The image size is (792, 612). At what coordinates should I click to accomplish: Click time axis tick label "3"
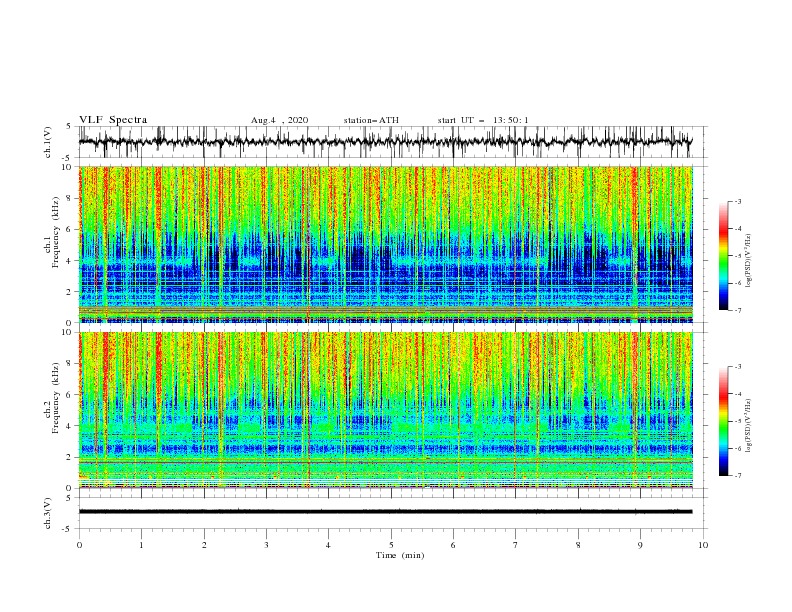(266, 545)
